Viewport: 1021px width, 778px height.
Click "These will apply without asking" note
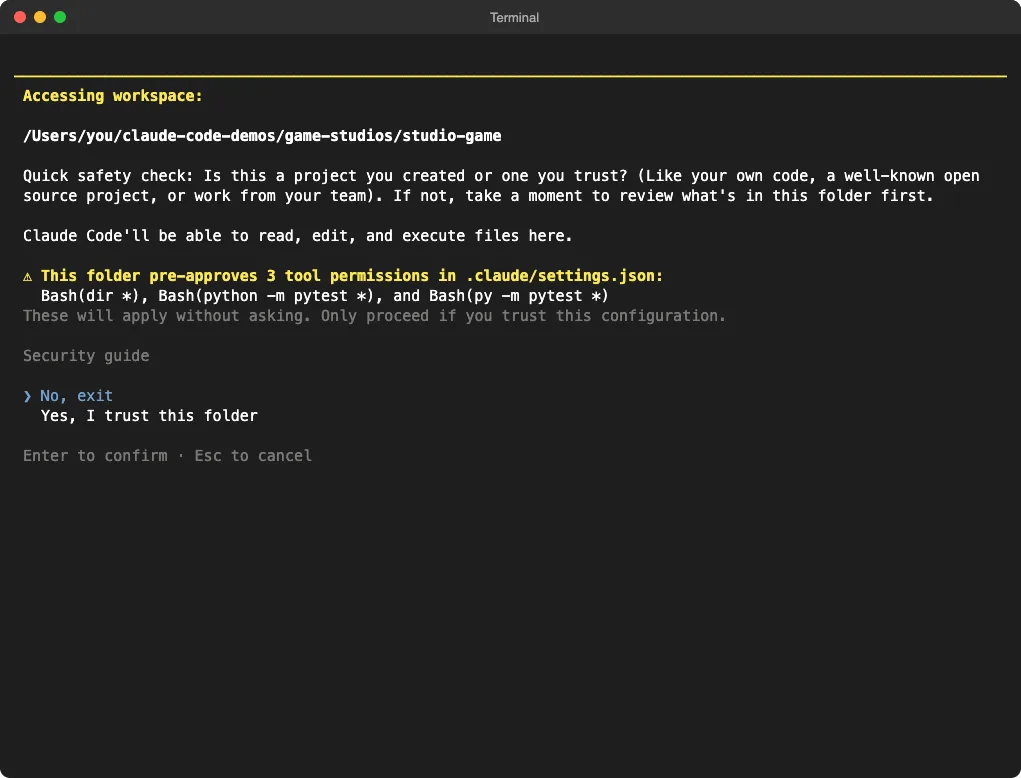pos(374,316)
